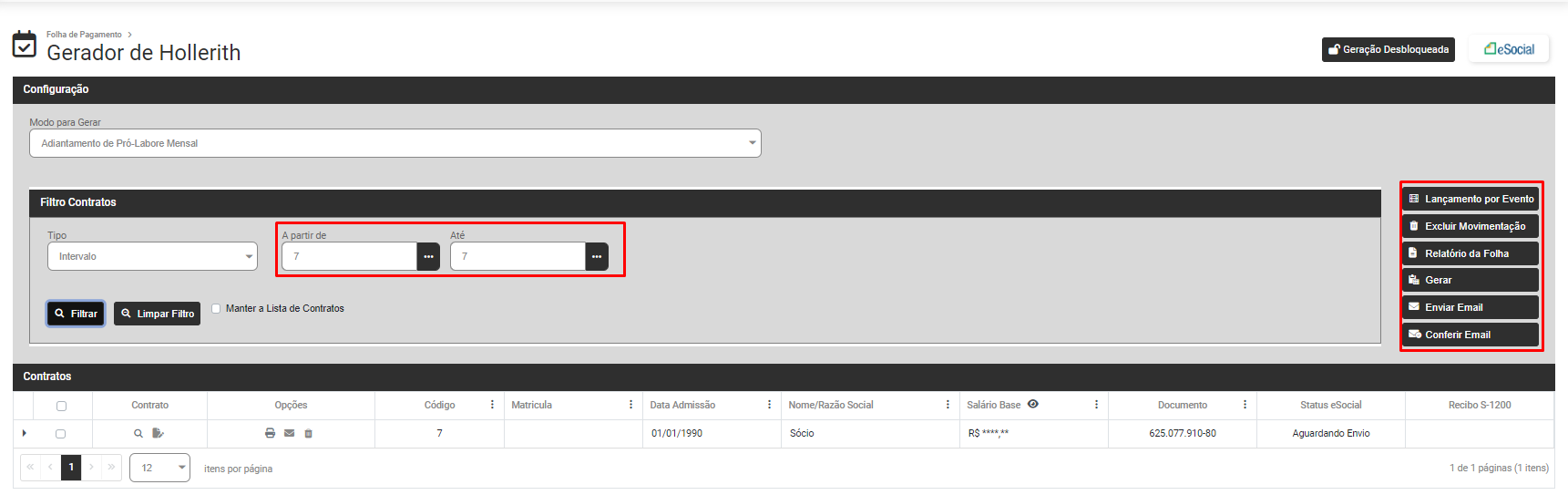1568x495 pixels.
Task: Click the 'Lançamento por Evento' button
Action: coord(1471,199)
